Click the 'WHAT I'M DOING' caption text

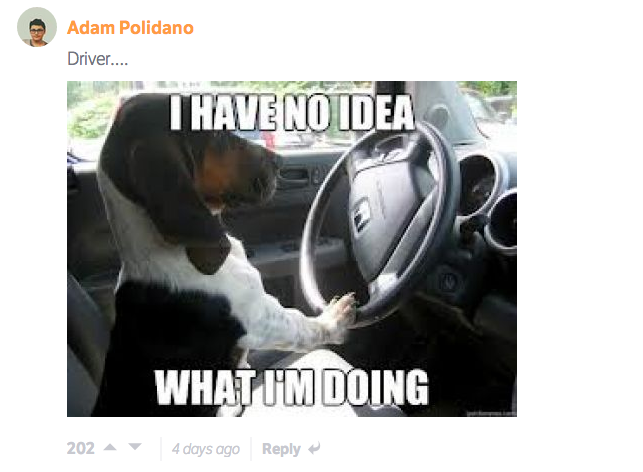[x=292, y=387]
